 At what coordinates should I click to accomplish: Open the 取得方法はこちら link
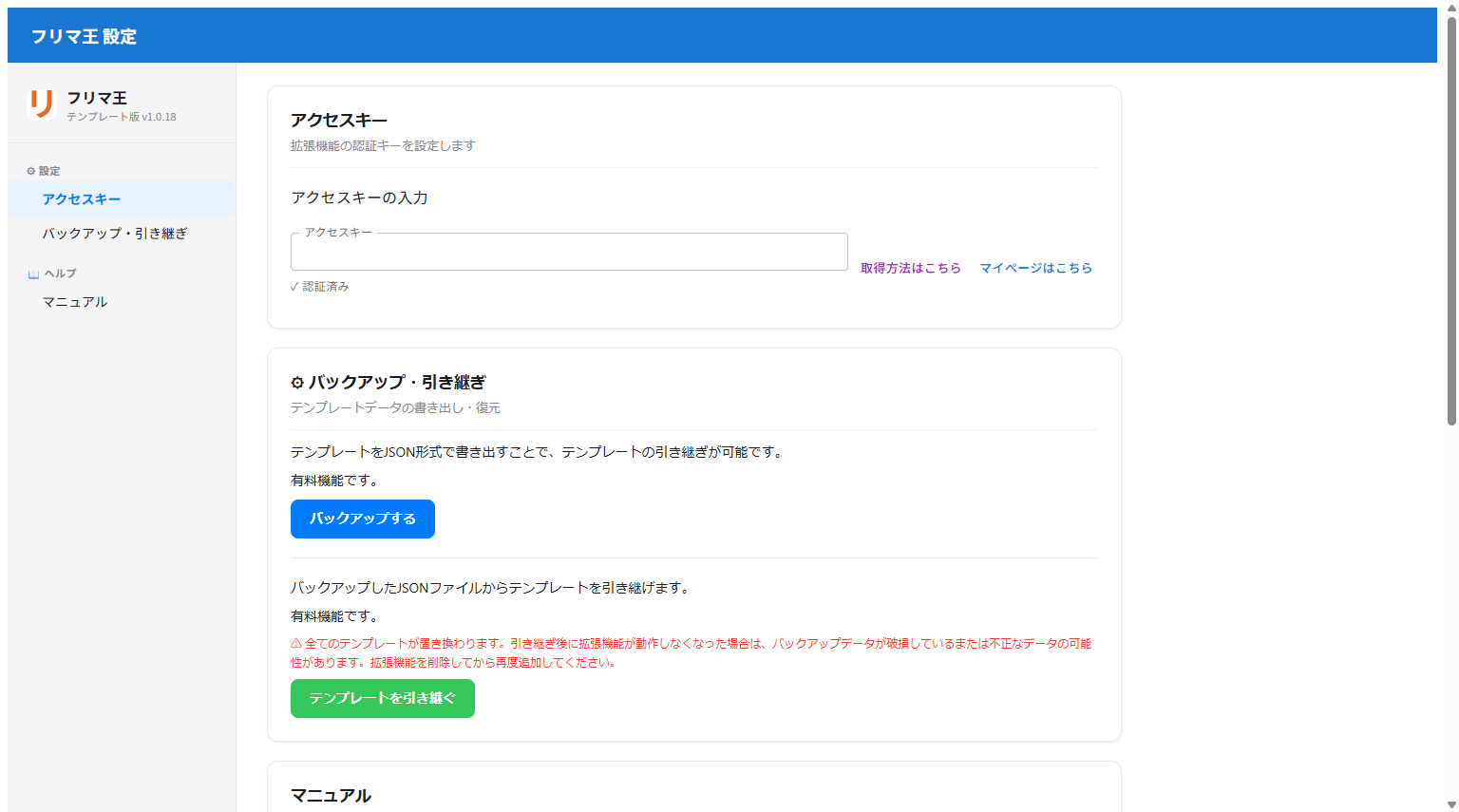911,268
